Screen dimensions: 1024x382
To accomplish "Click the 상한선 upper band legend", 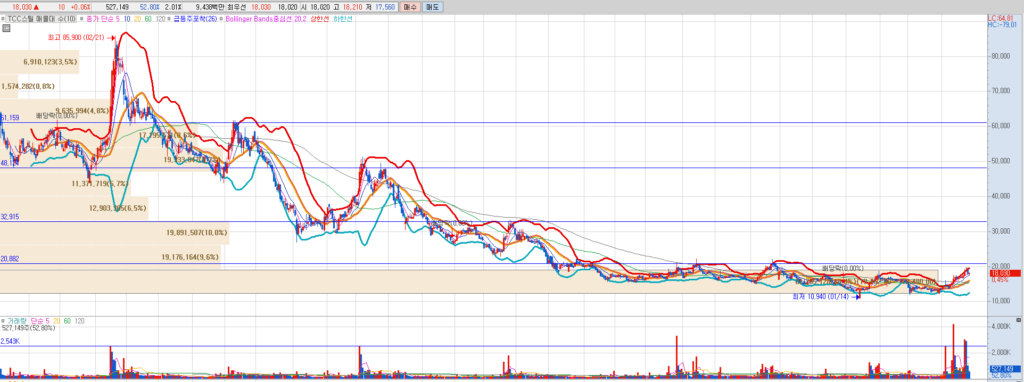I will 319,19.
